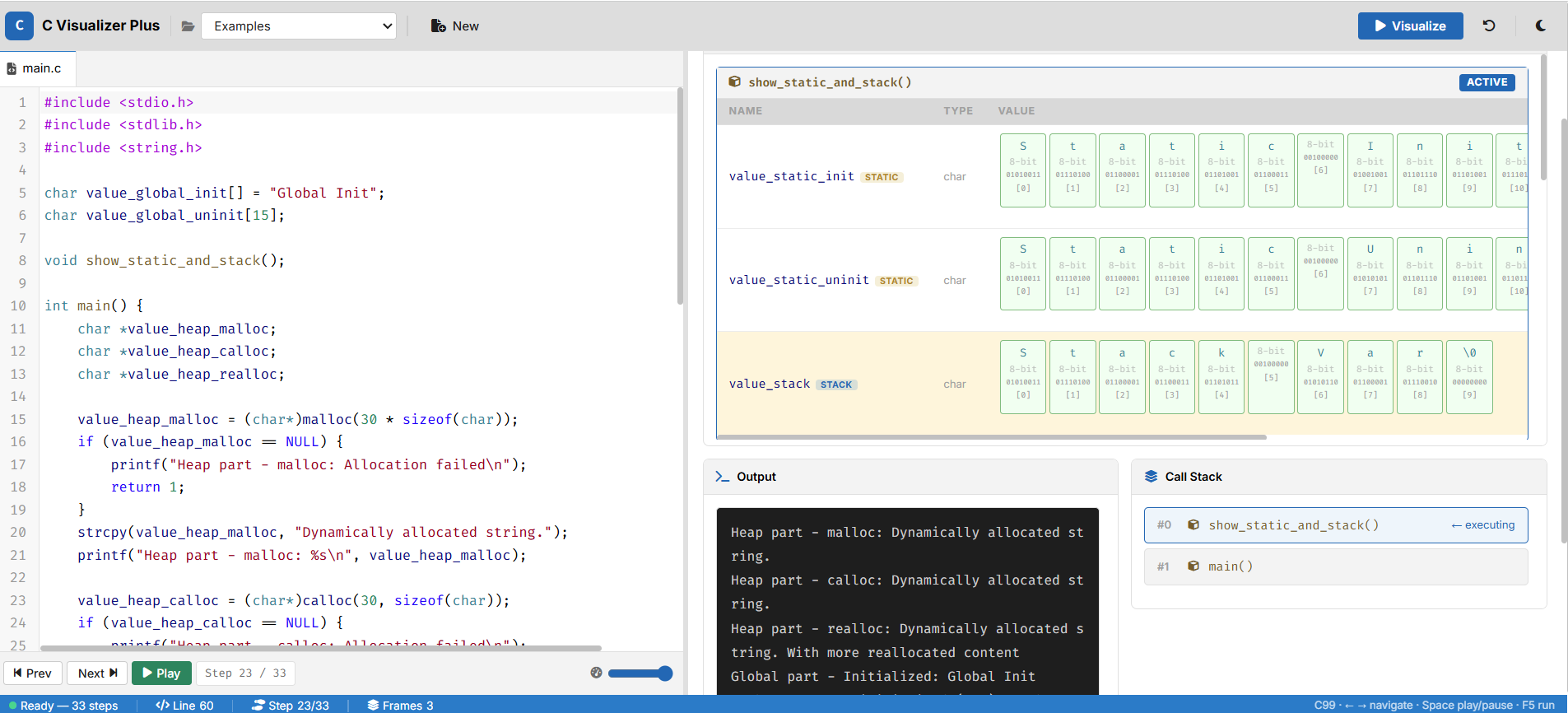The width and height of the screenshot is (1568, 713).
Task: Click the horizontal scrollbar of the variables panel
Action: pyautogui.click(x=992, y=437)
